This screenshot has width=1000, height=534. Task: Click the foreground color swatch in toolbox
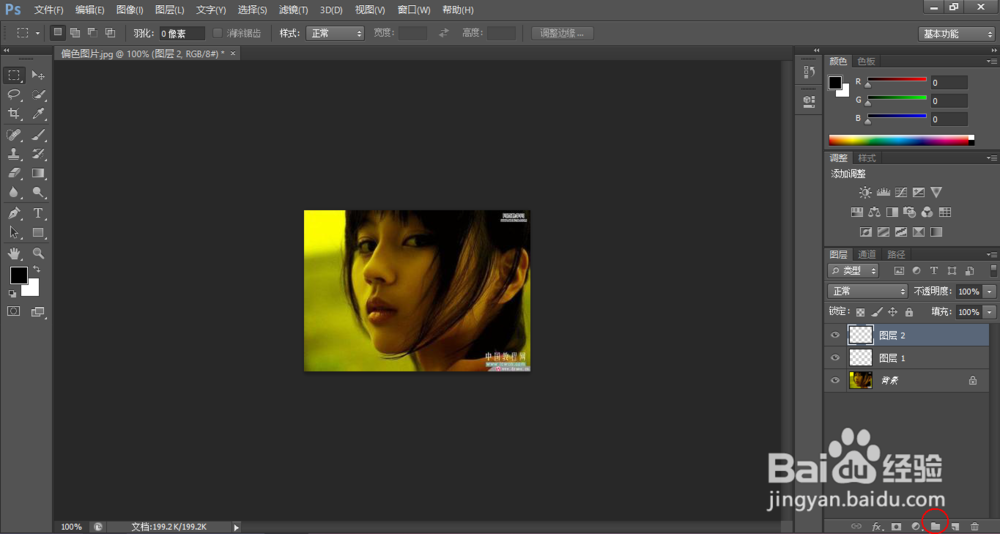tap(18, 276)
